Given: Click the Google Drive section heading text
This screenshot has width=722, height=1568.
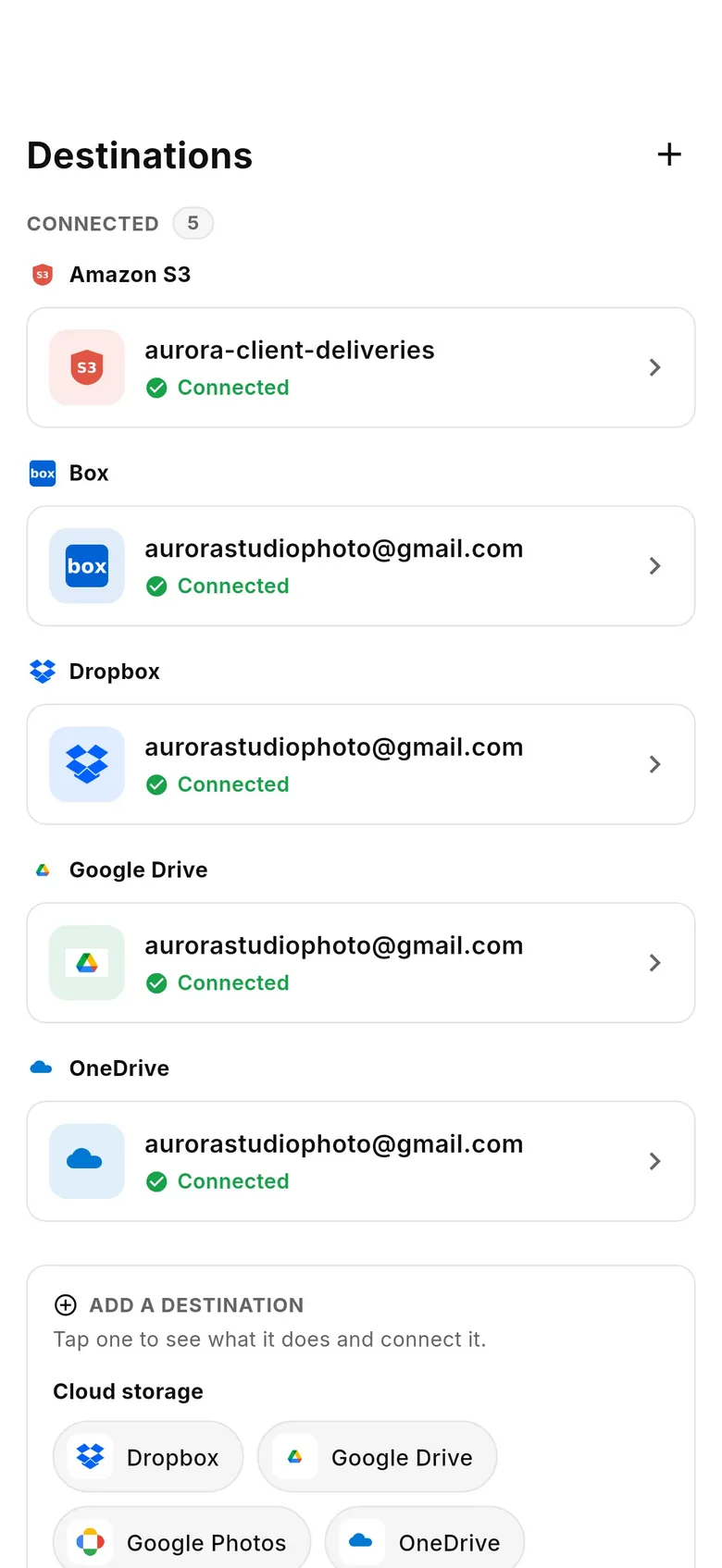Looking at the screenshot, I should 139,870.
